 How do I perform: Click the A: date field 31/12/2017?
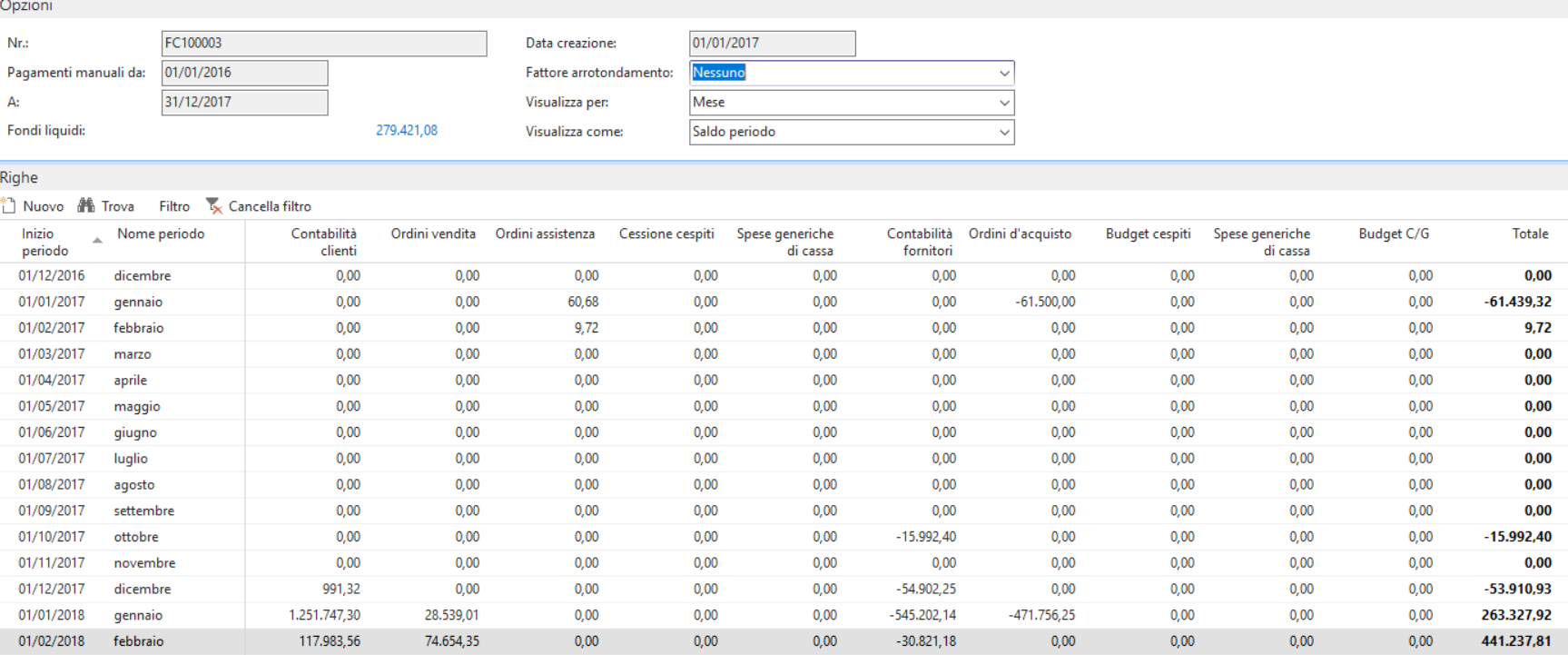pyautogui.click(x=244, y=102)
